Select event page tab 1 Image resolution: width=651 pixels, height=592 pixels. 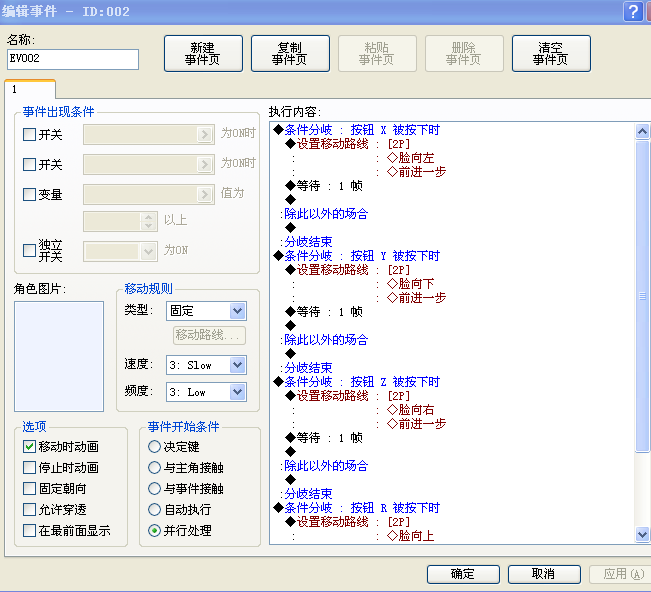[30, 89]
